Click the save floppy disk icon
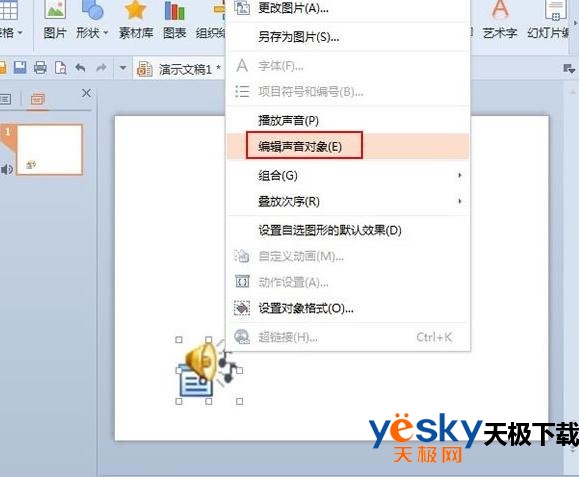Viewport: 579px width, 477px height. tap(20, 68)
